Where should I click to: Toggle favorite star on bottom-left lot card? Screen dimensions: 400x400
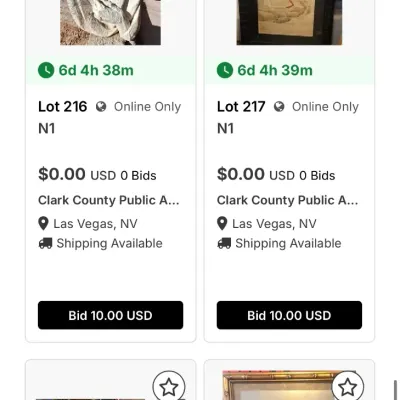click(x=169, y=387)
